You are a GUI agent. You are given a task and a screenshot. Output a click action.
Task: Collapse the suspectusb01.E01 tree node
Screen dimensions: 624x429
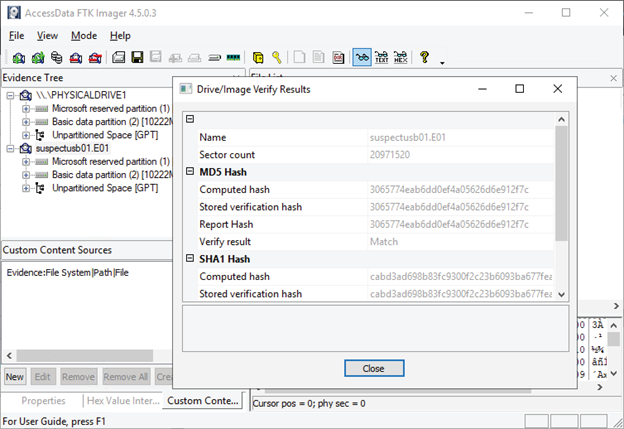(10, 148)
